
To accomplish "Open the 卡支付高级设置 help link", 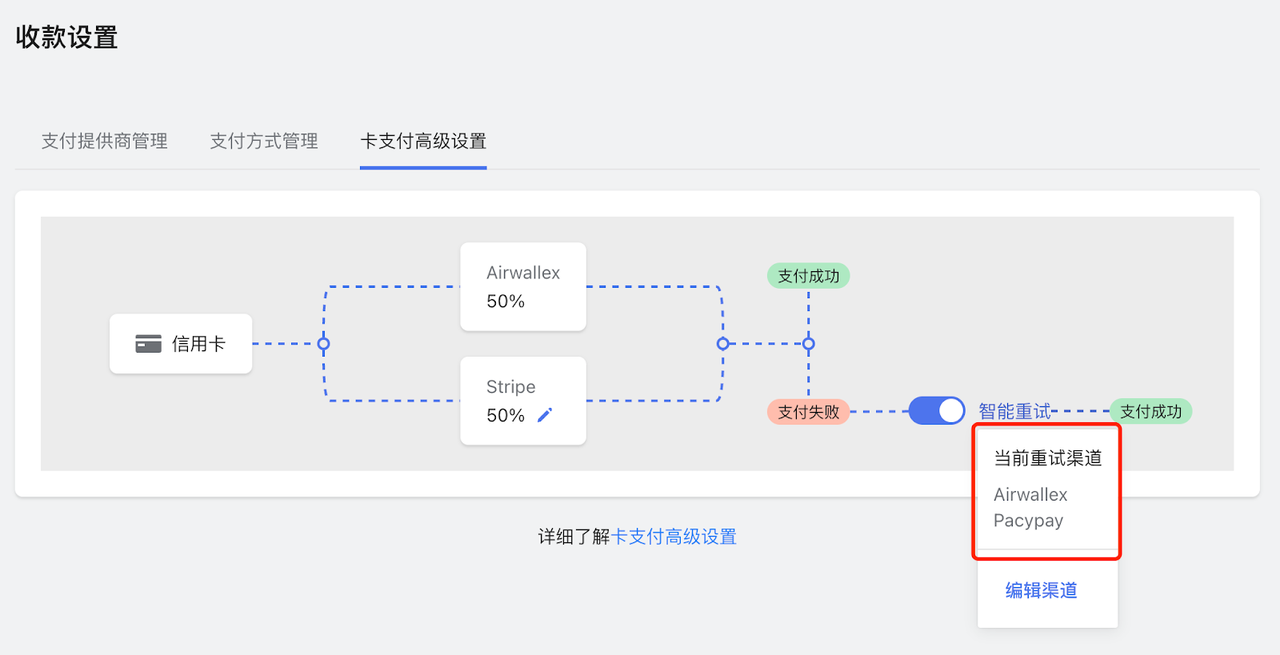I will click(675, 537).
